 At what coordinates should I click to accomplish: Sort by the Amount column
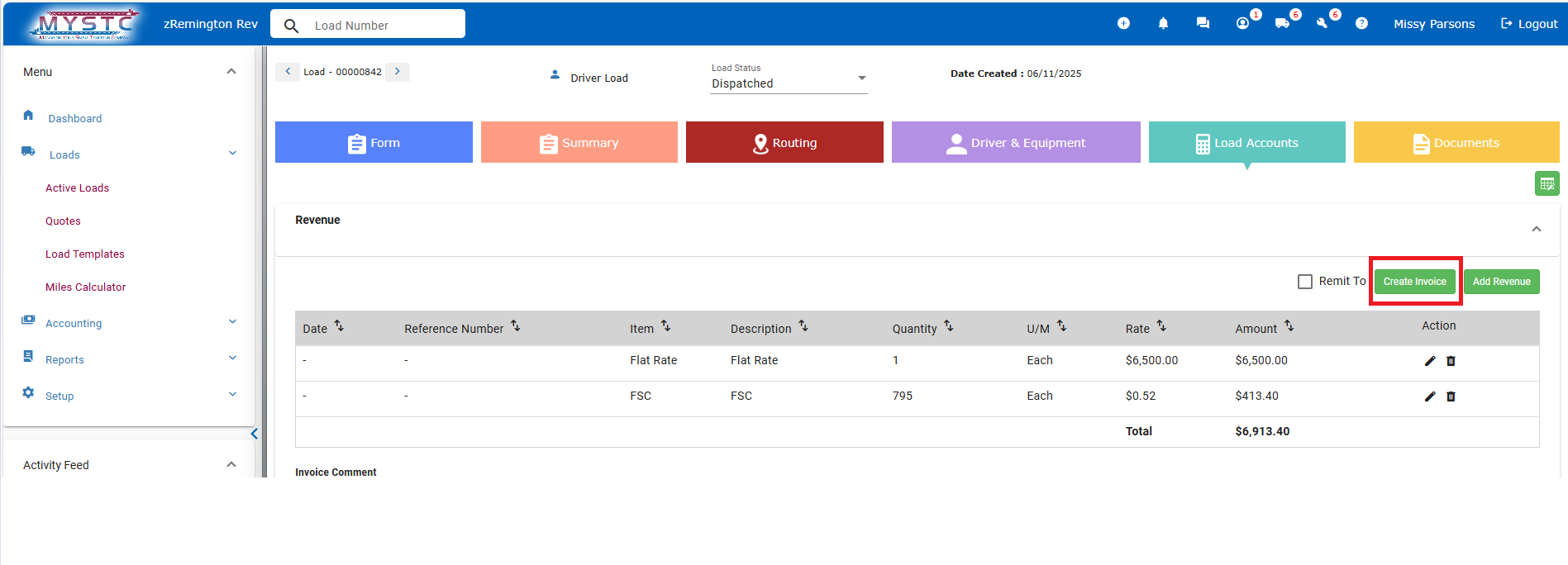coord(1289,327)
